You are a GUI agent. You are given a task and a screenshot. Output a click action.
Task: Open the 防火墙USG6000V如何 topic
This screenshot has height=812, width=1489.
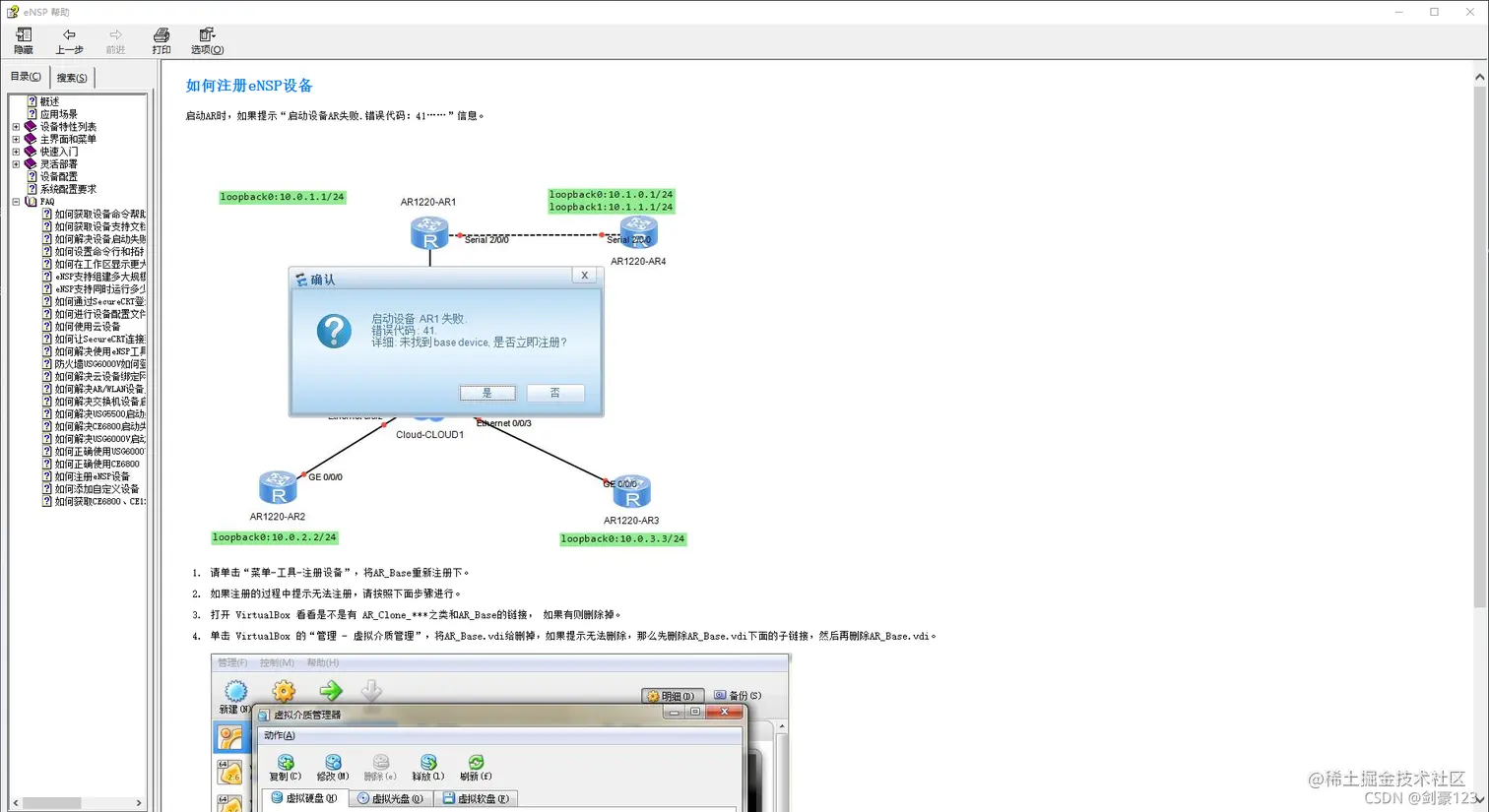tap(99, 364)
